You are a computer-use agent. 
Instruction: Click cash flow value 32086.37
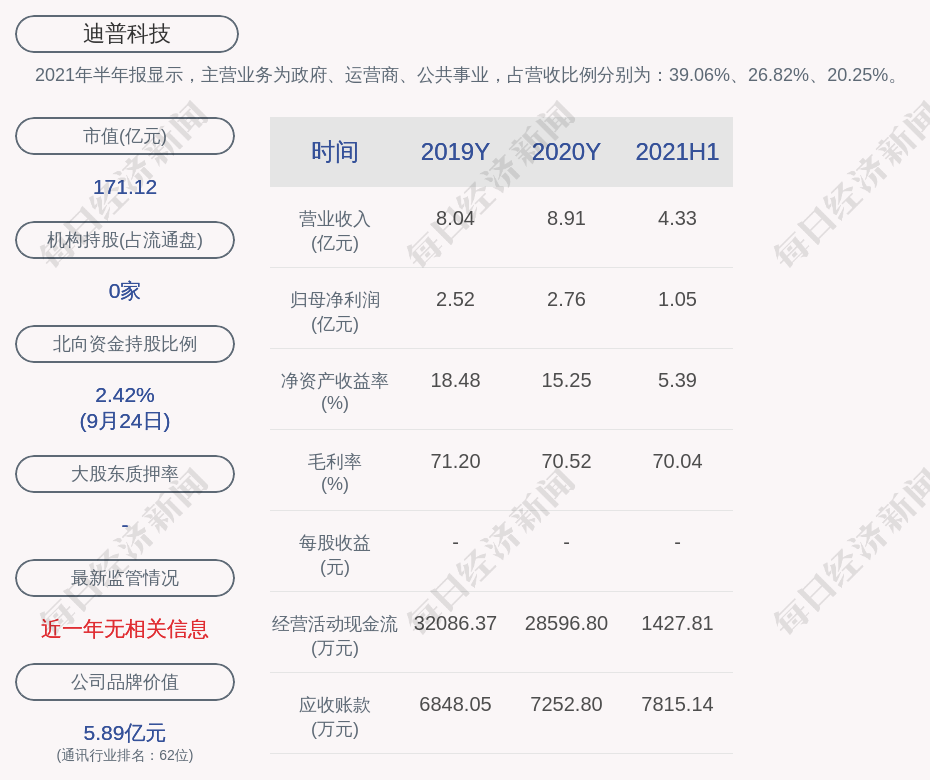click(x=455, y=623)
